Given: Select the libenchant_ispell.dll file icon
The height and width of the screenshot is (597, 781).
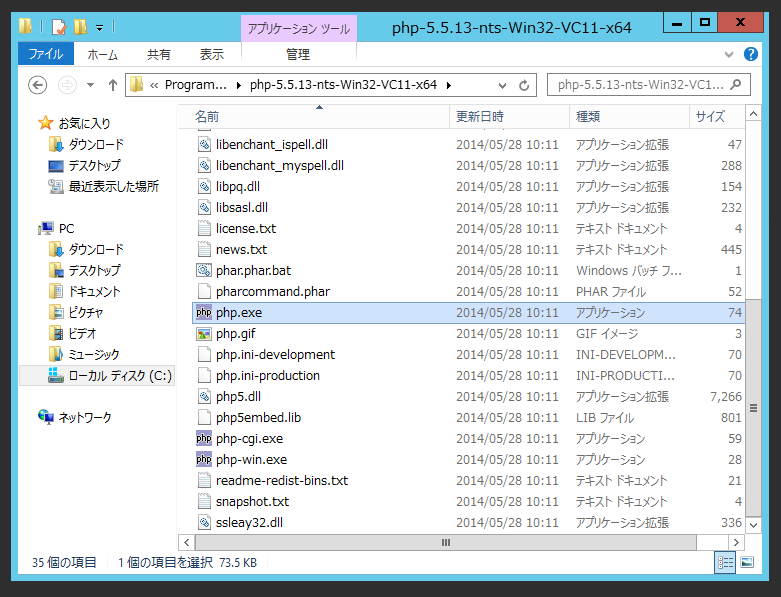Looking at the screenshot, I should point(204,144).
